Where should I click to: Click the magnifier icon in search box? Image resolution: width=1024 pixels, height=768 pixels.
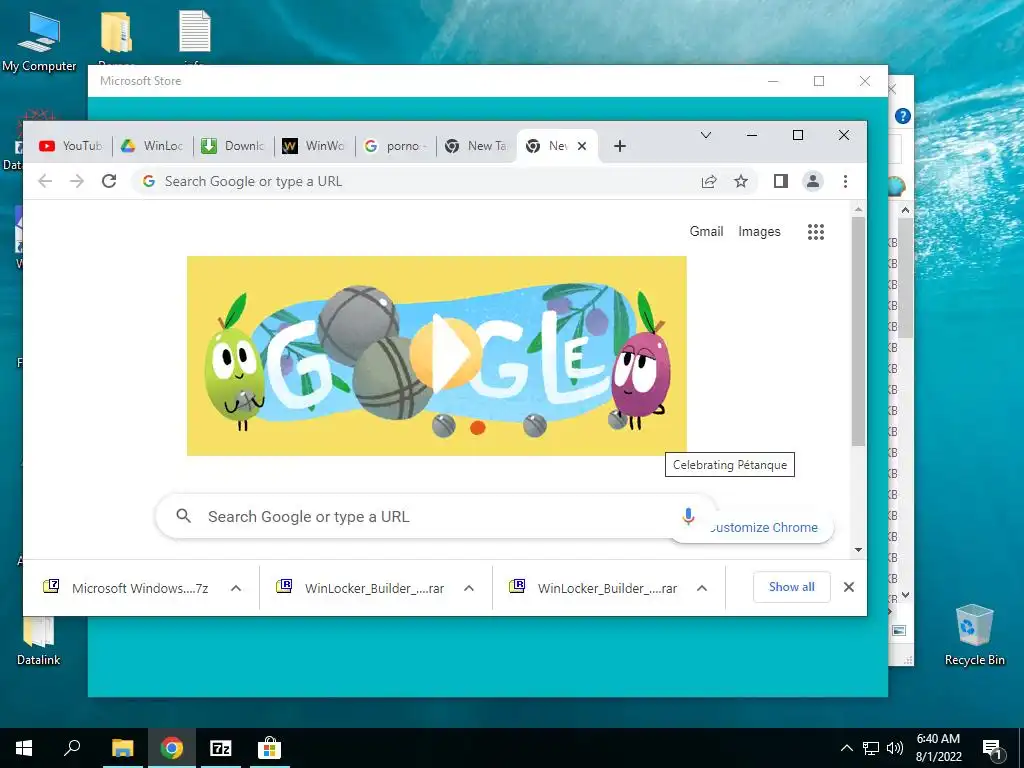[184, 516]
